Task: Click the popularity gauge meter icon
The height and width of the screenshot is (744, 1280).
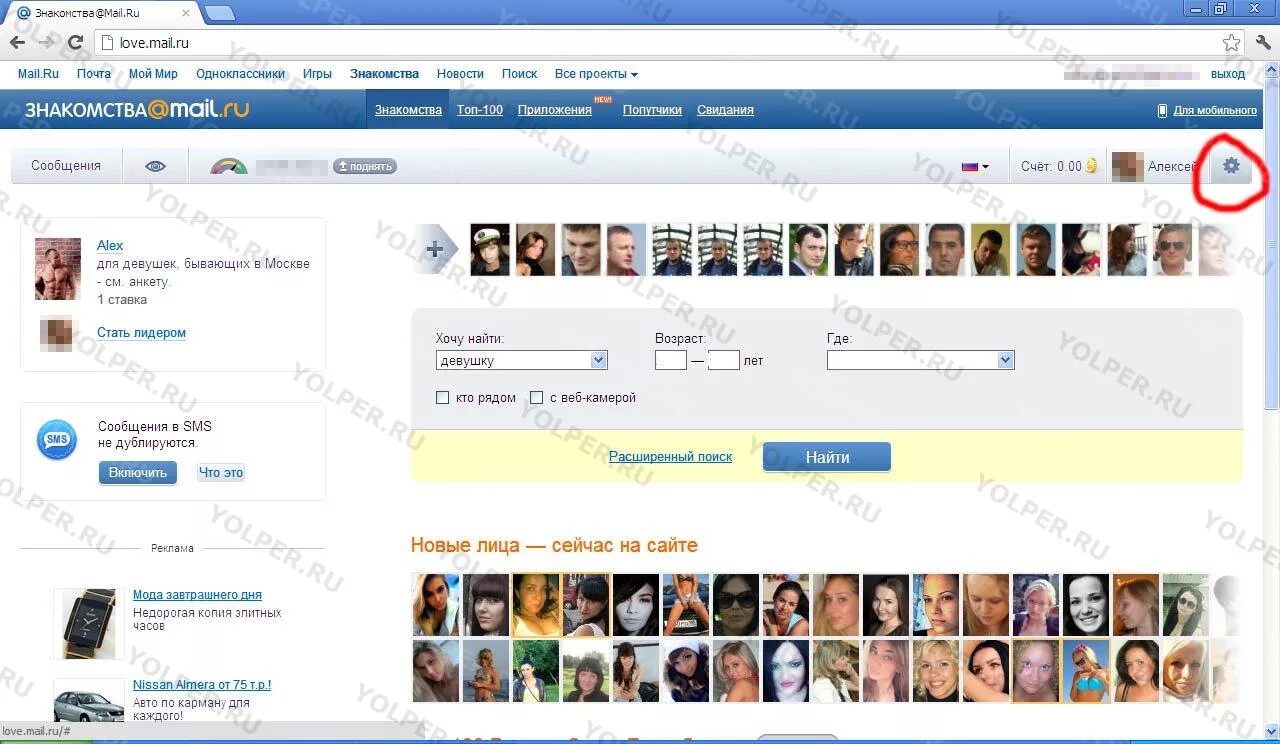Action: tap(229, 166)
